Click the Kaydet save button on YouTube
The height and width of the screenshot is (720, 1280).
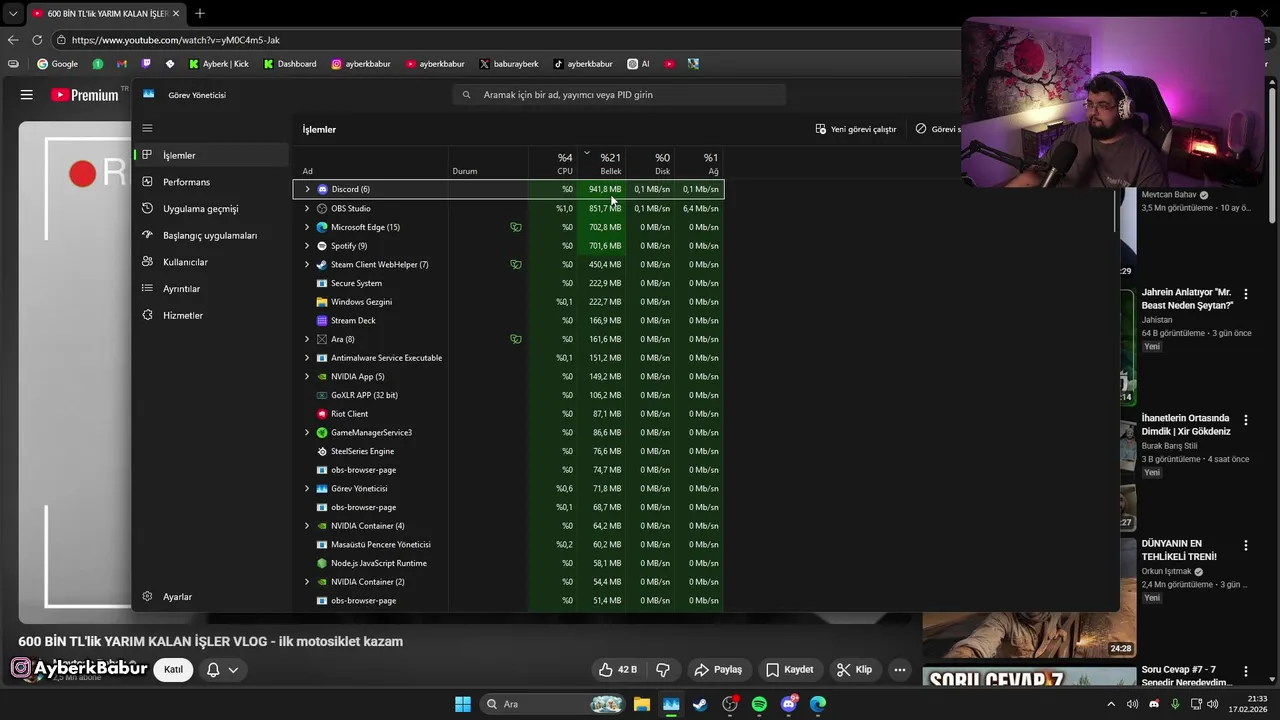(x=790, y=670)
